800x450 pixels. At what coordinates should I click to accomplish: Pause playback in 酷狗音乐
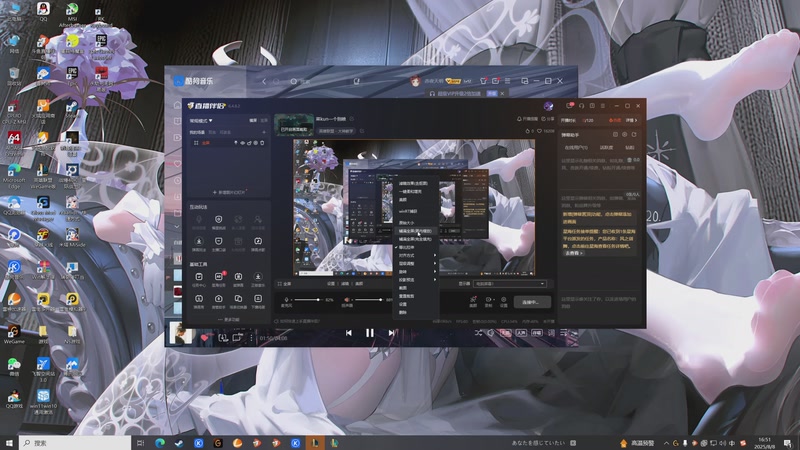click(369, 333)
